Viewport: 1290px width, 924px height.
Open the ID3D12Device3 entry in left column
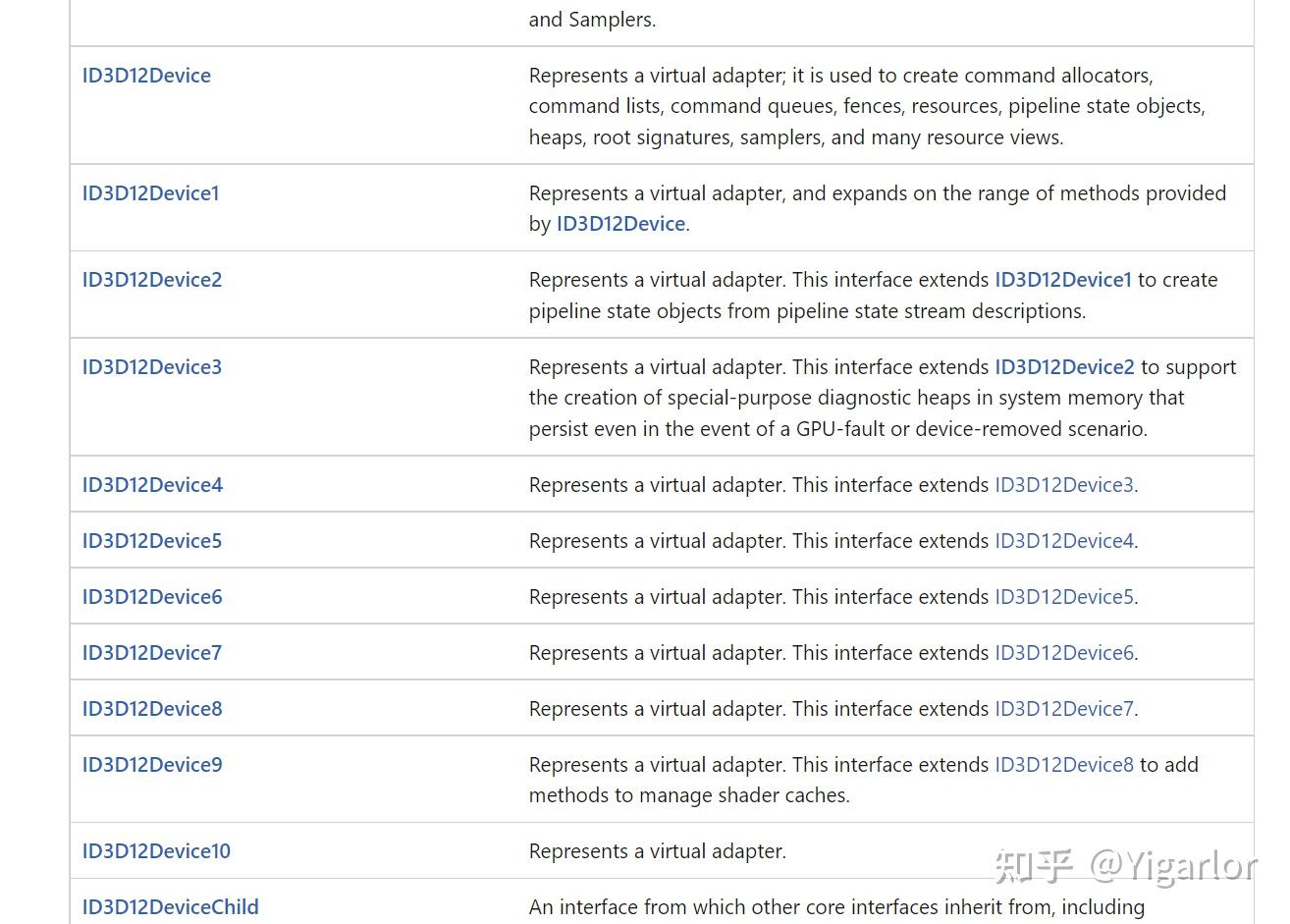point(152,367)
